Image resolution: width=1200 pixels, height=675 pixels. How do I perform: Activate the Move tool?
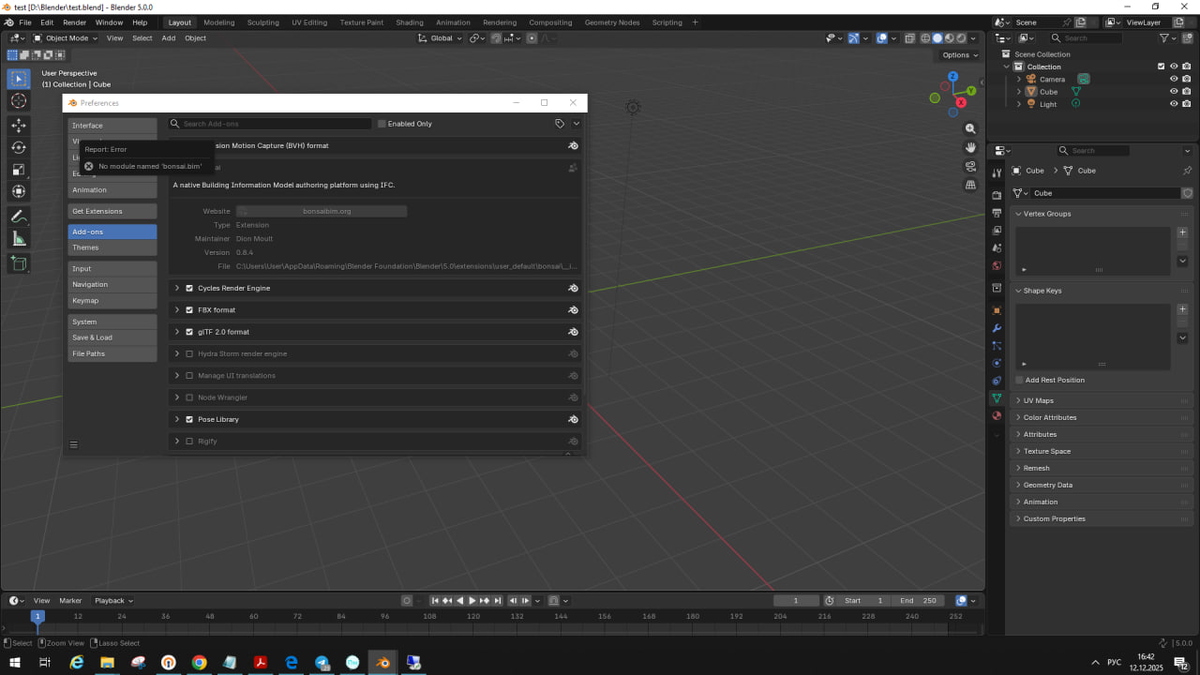coord(19,125)
